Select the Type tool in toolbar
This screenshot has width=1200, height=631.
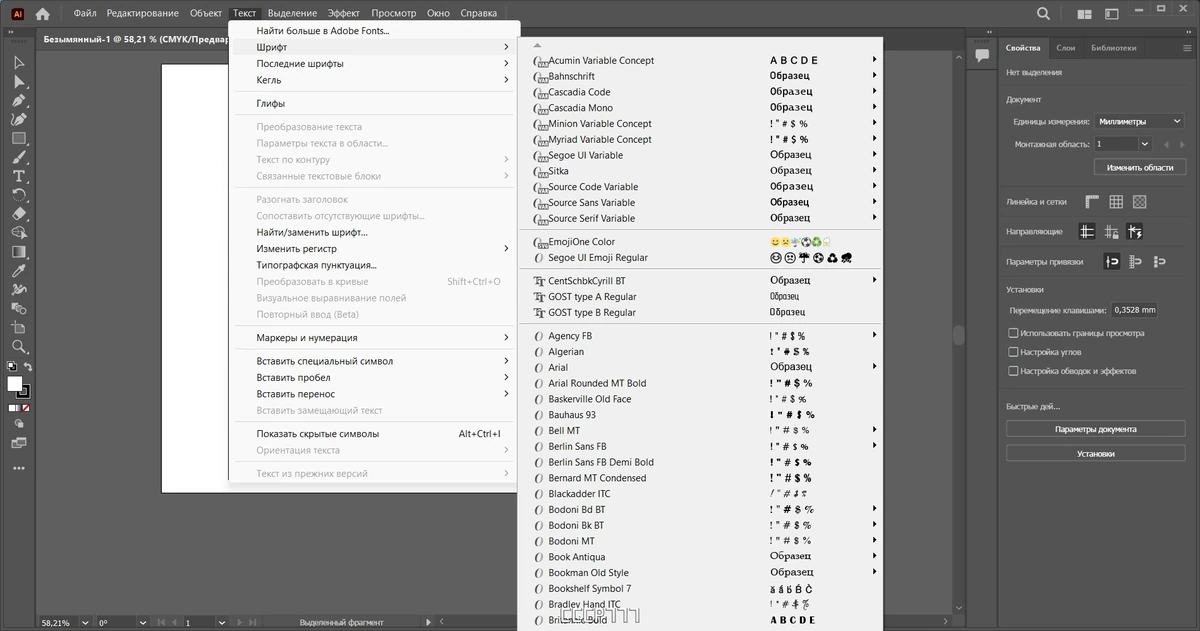[18, 176]
